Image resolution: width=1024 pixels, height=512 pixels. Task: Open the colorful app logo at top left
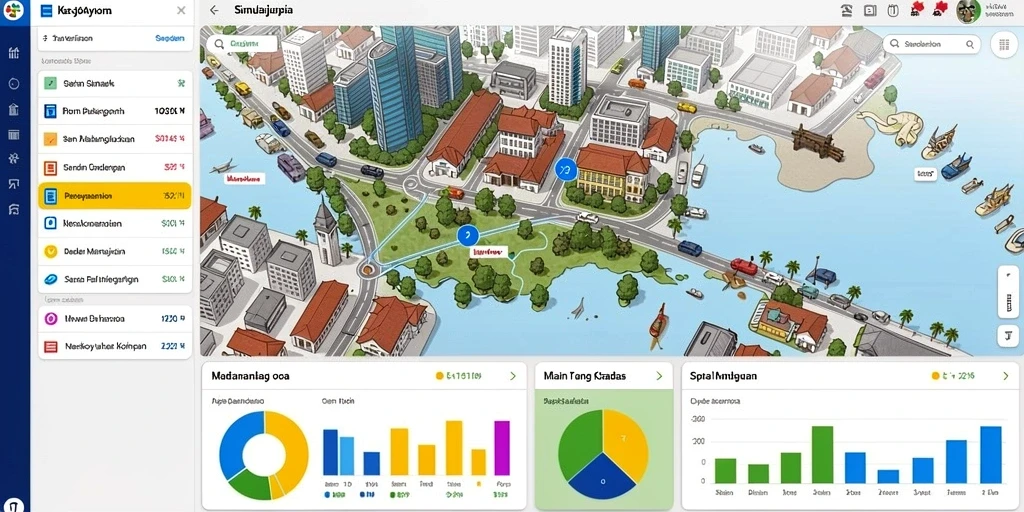tap(13, 10)
